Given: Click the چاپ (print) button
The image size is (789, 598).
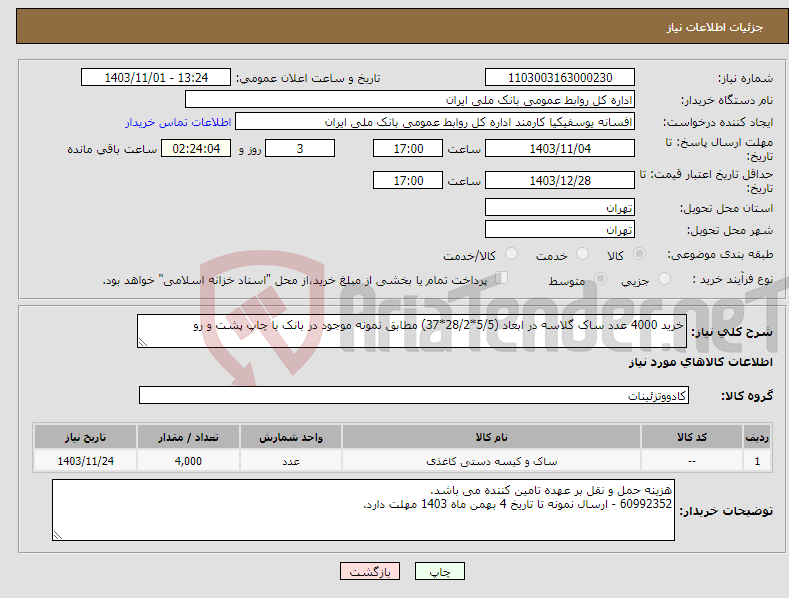Looking at the screenshot, I should 439,571.
